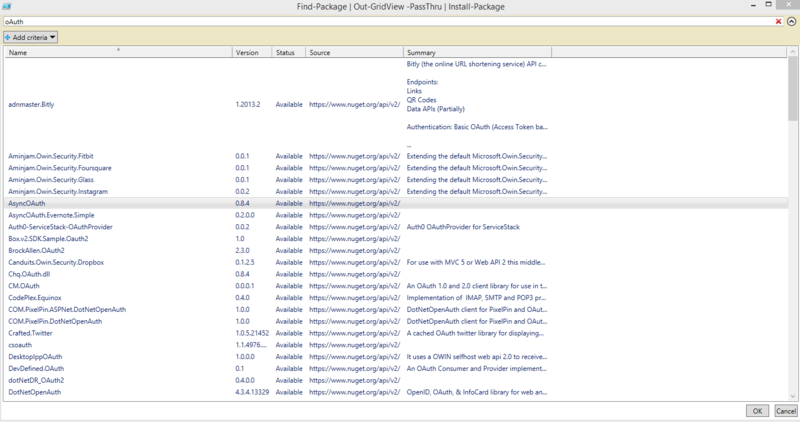Select the DotNetOpenAuth package row
800x422 pixels.
click(396, 392)
